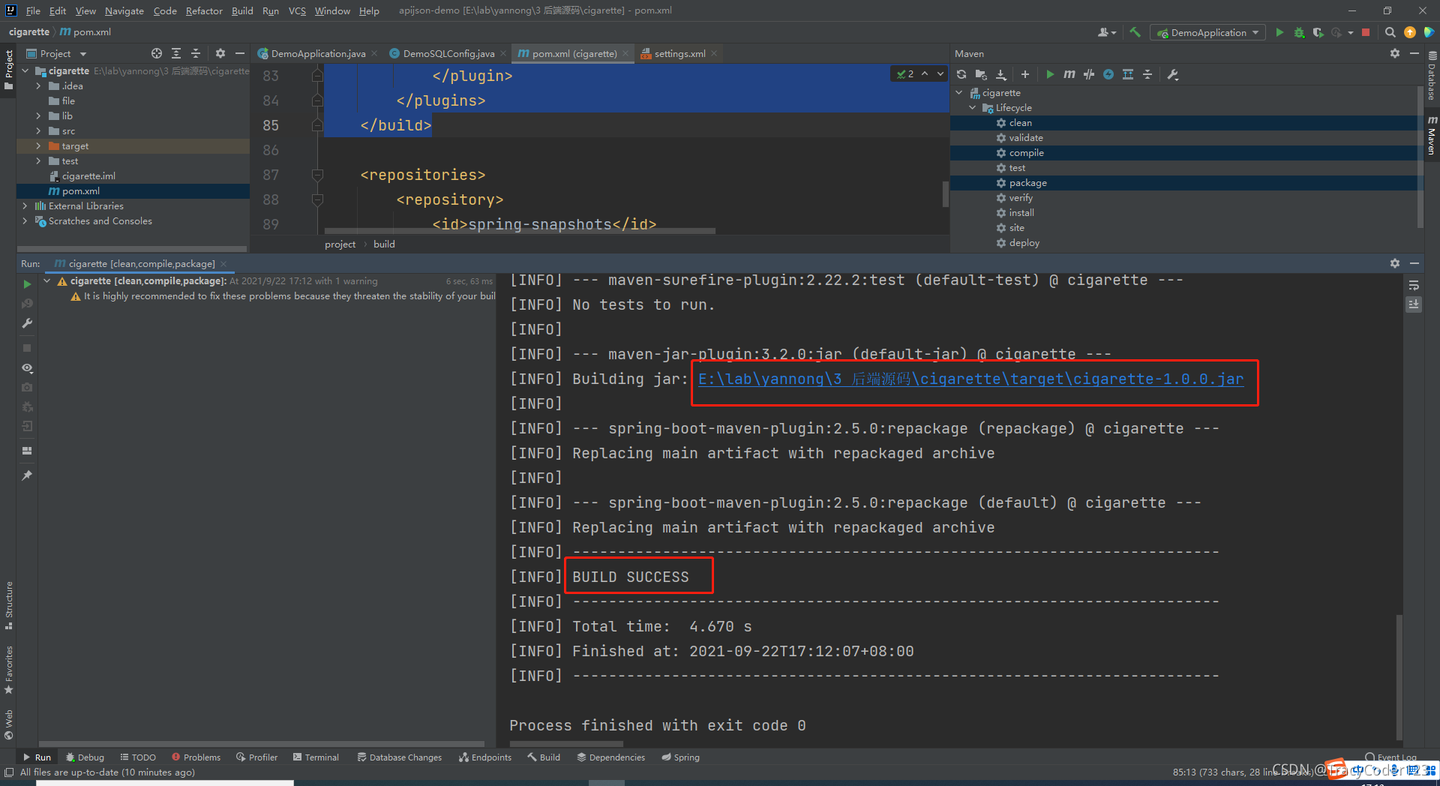Expand the External Libraries tree node
Viewport: 1440px width, 786px height.
tap(24, 205)
